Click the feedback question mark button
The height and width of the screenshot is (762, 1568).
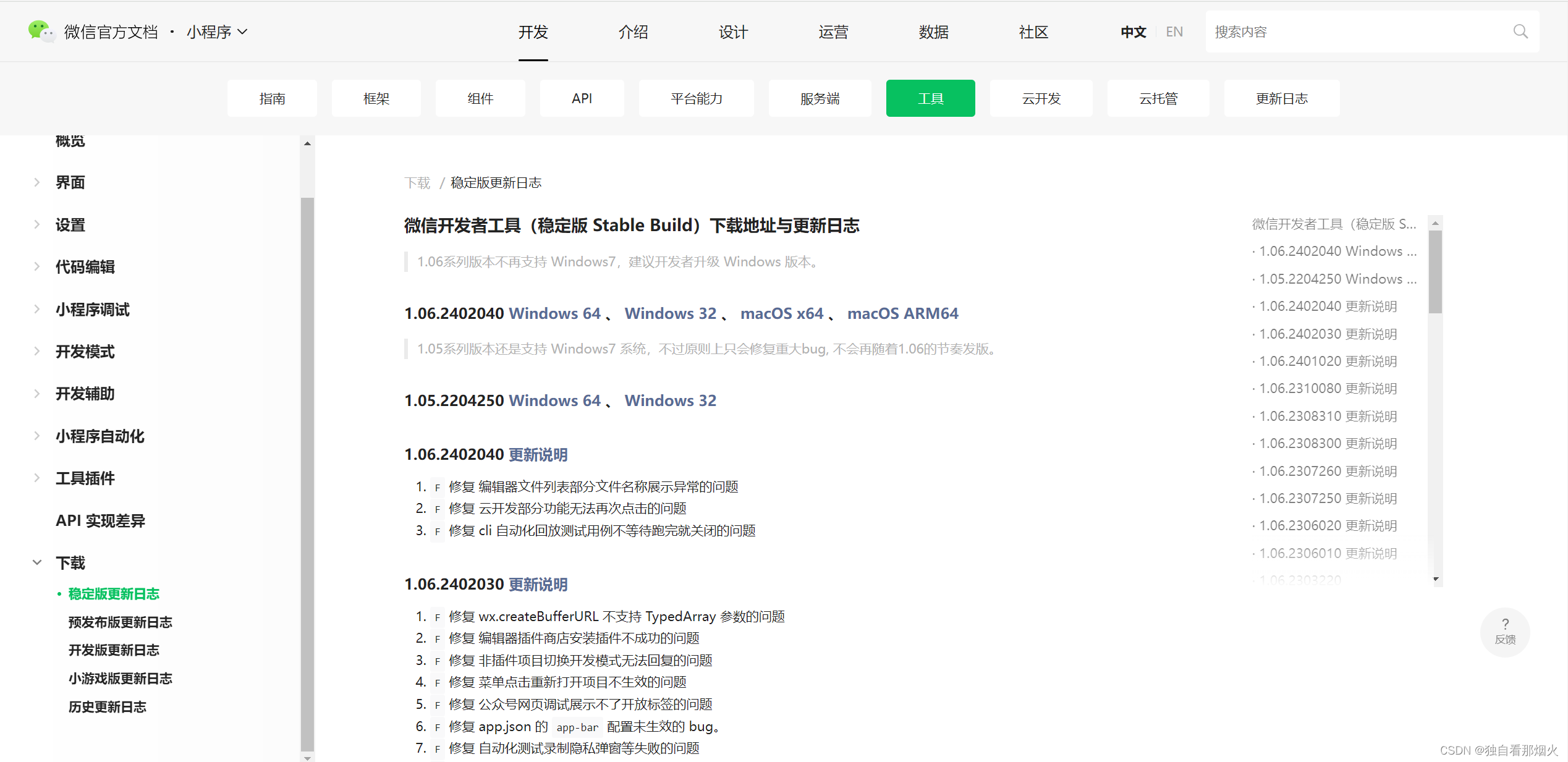point(1504,631)
